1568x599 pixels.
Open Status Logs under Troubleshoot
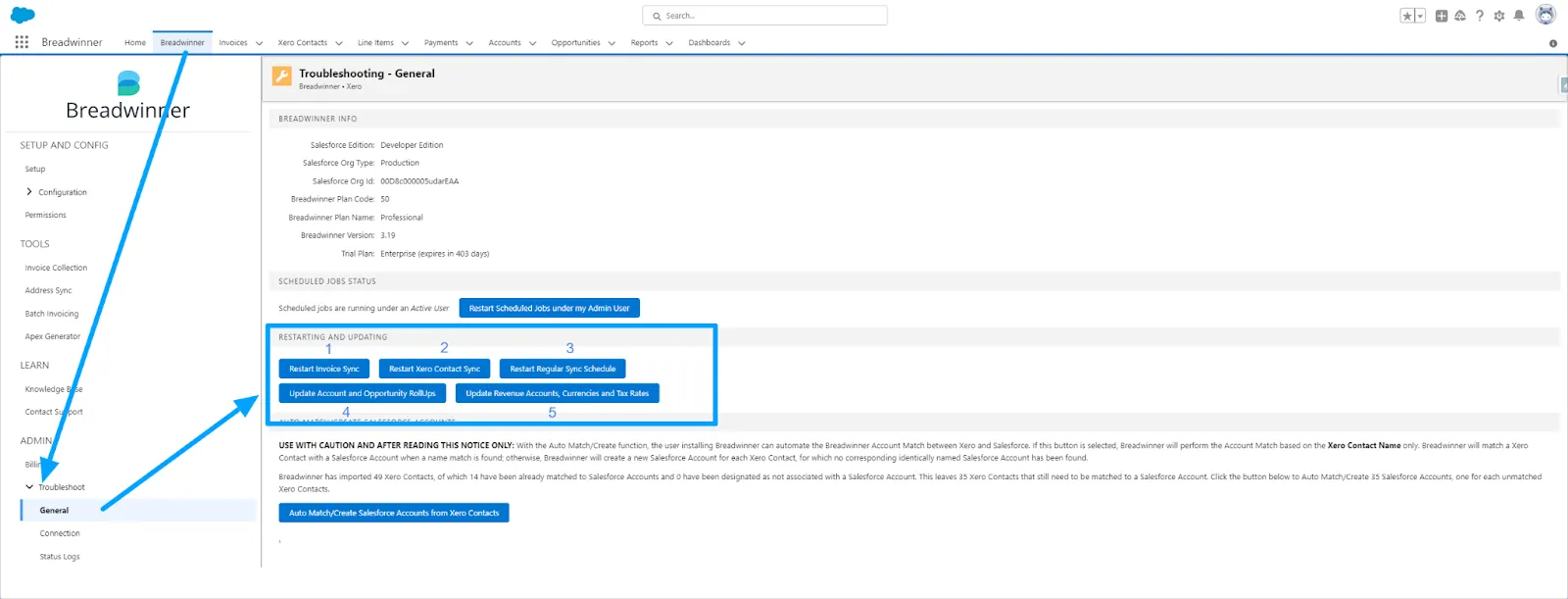tap(60, 557)
